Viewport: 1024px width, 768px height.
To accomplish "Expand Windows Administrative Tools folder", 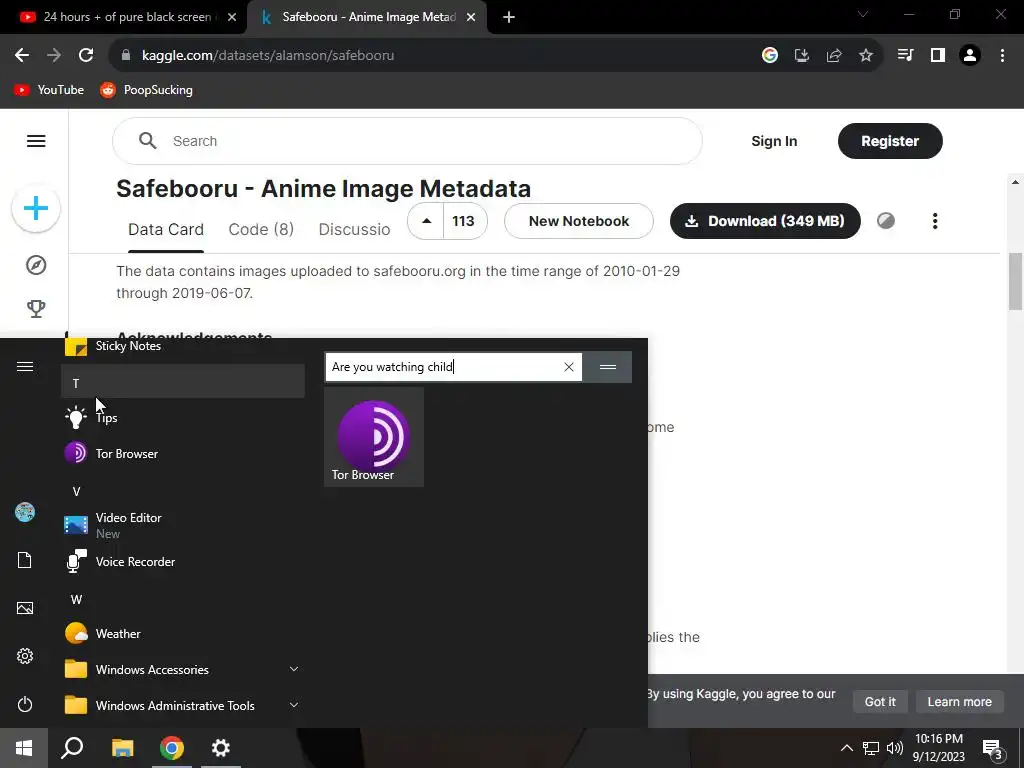I will [x=183, y=705].
